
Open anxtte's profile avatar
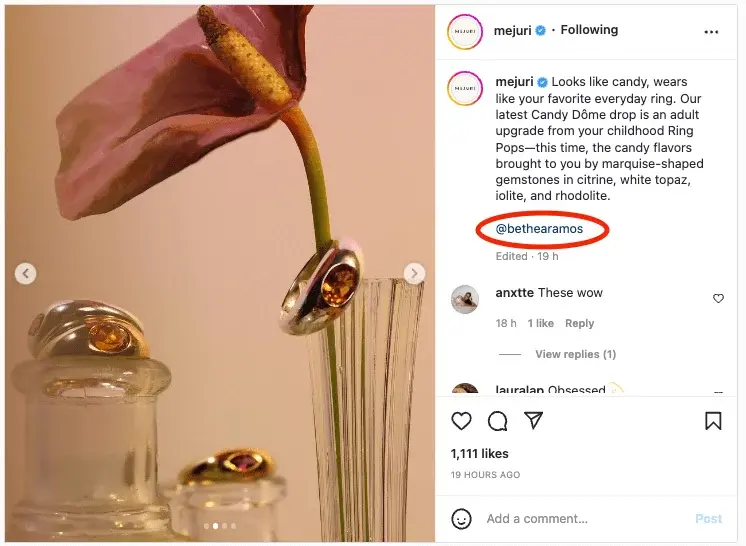click(x=464, y=299)
